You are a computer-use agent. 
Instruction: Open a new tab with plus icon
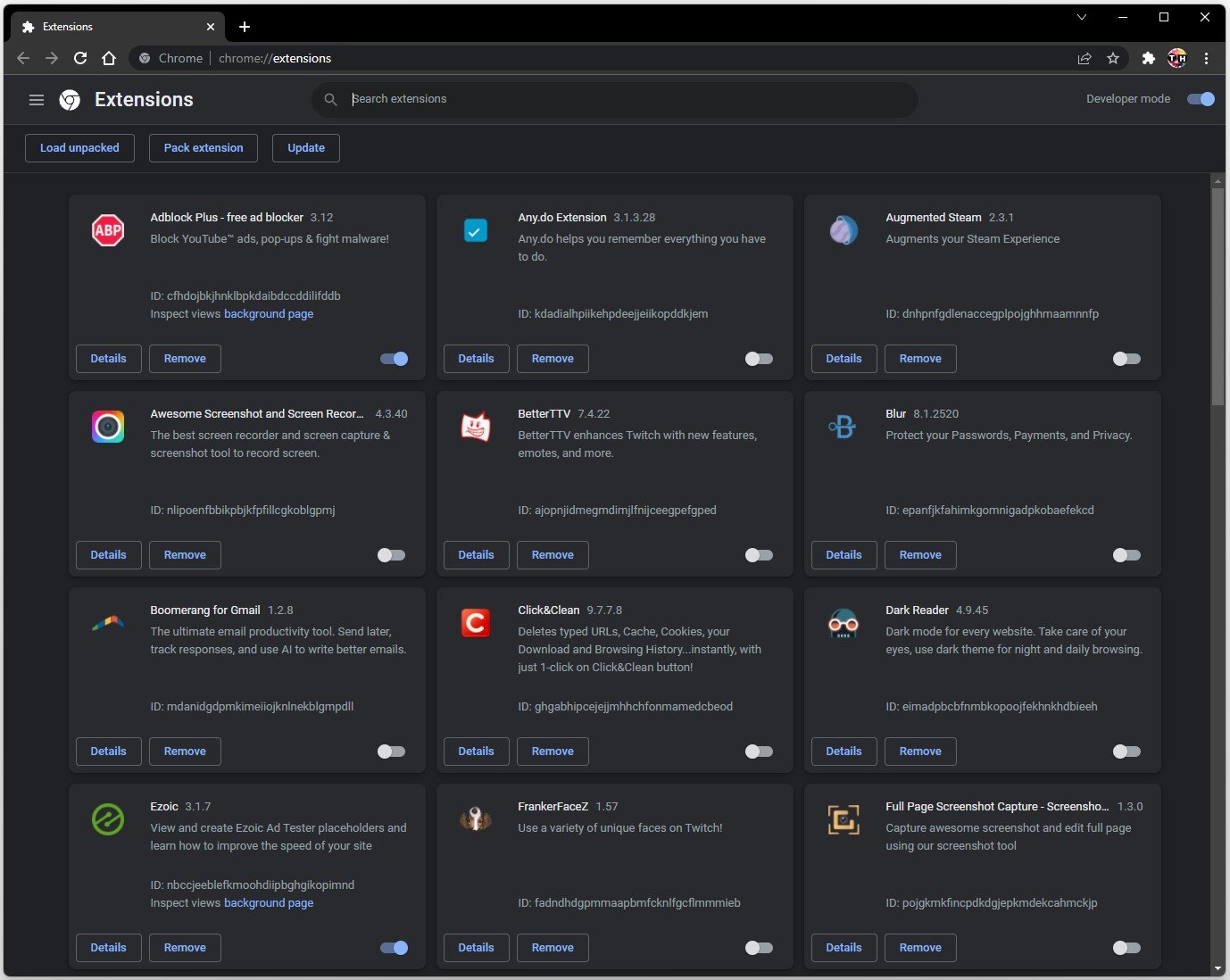pyautogui.click(x=245, y=27)
